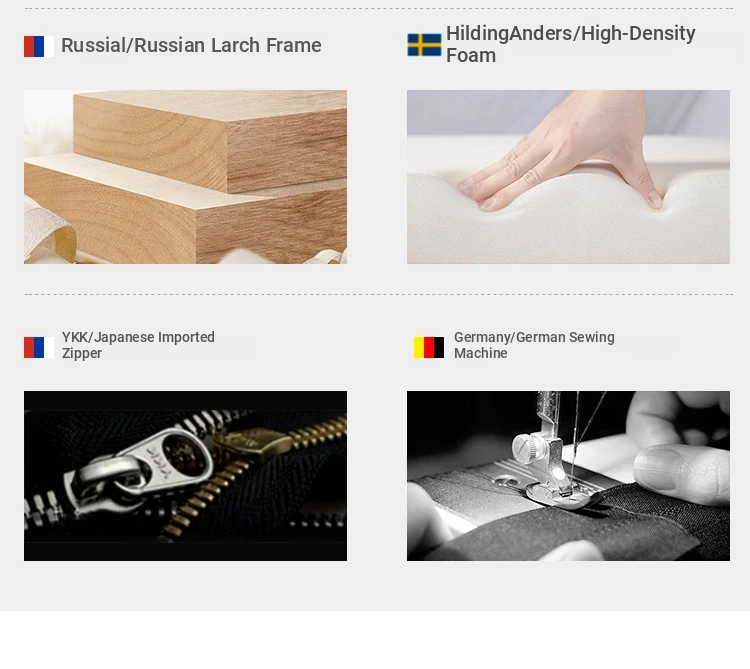Select the HildingAnders High-Density Foam heading
The width and height of the screenshot is (750, 669).
coord(571,44)
